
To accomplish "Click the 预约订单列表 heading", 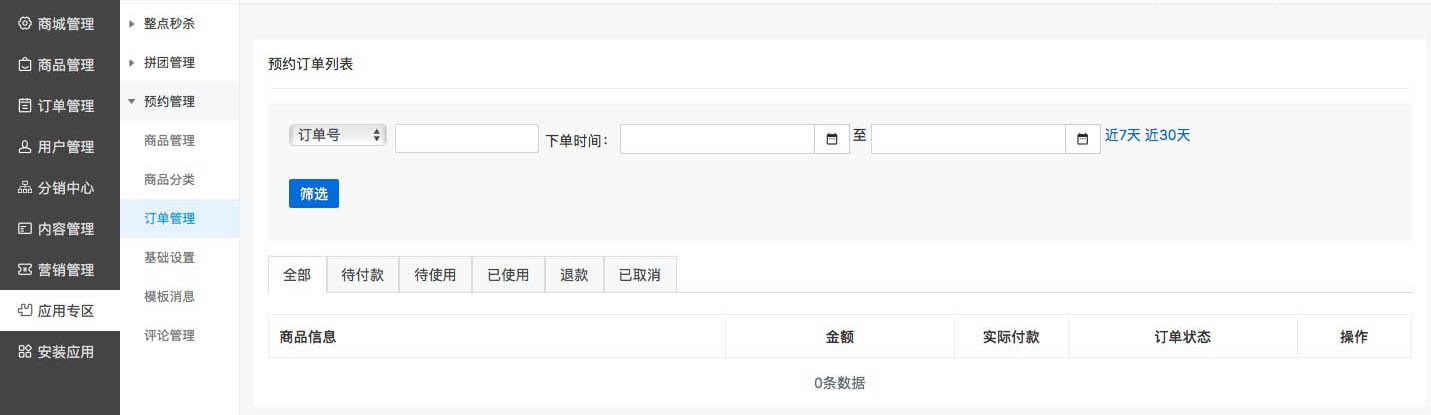I will 311,64.
